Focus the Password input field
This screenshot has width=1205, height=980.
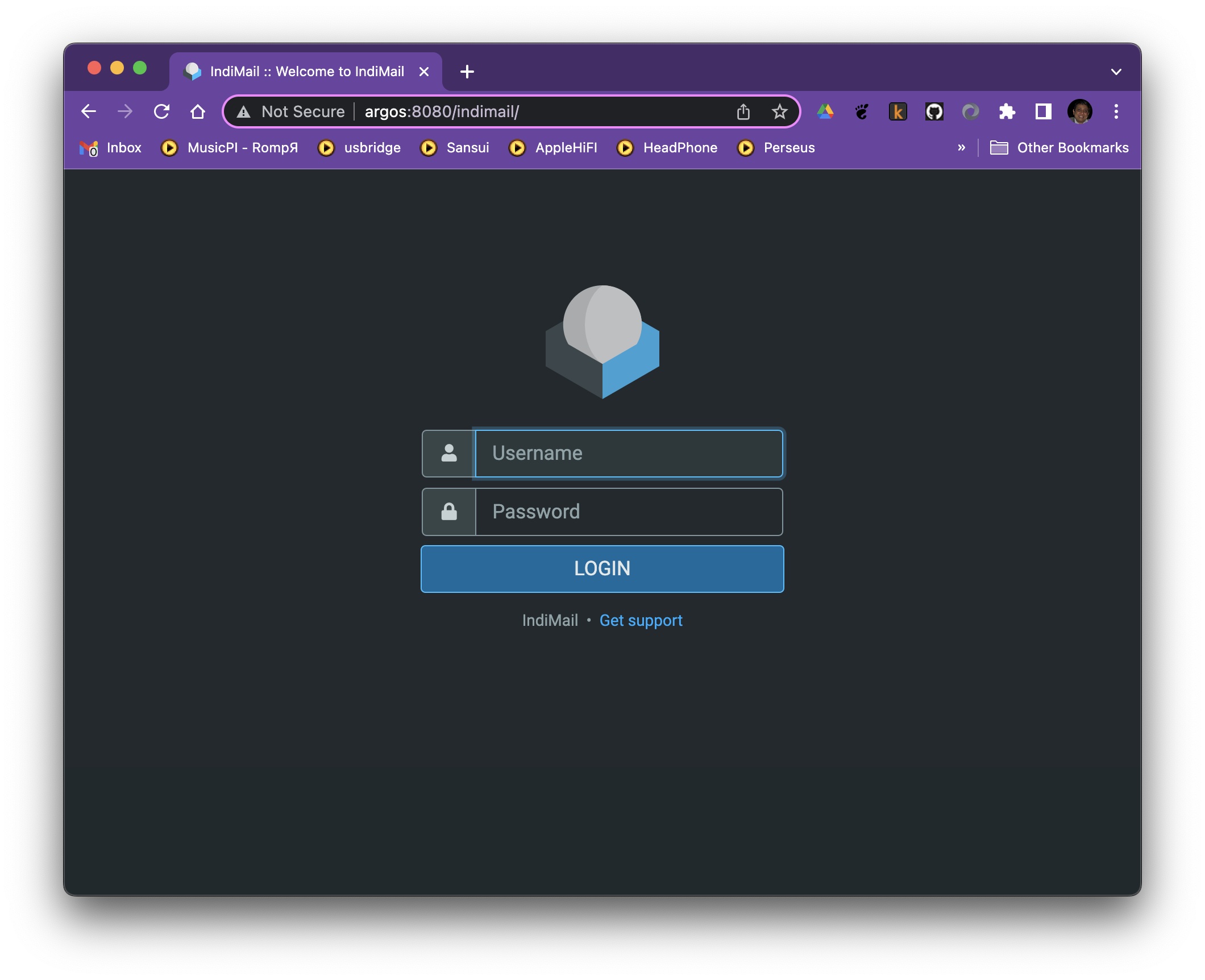(x=629, y=512)
